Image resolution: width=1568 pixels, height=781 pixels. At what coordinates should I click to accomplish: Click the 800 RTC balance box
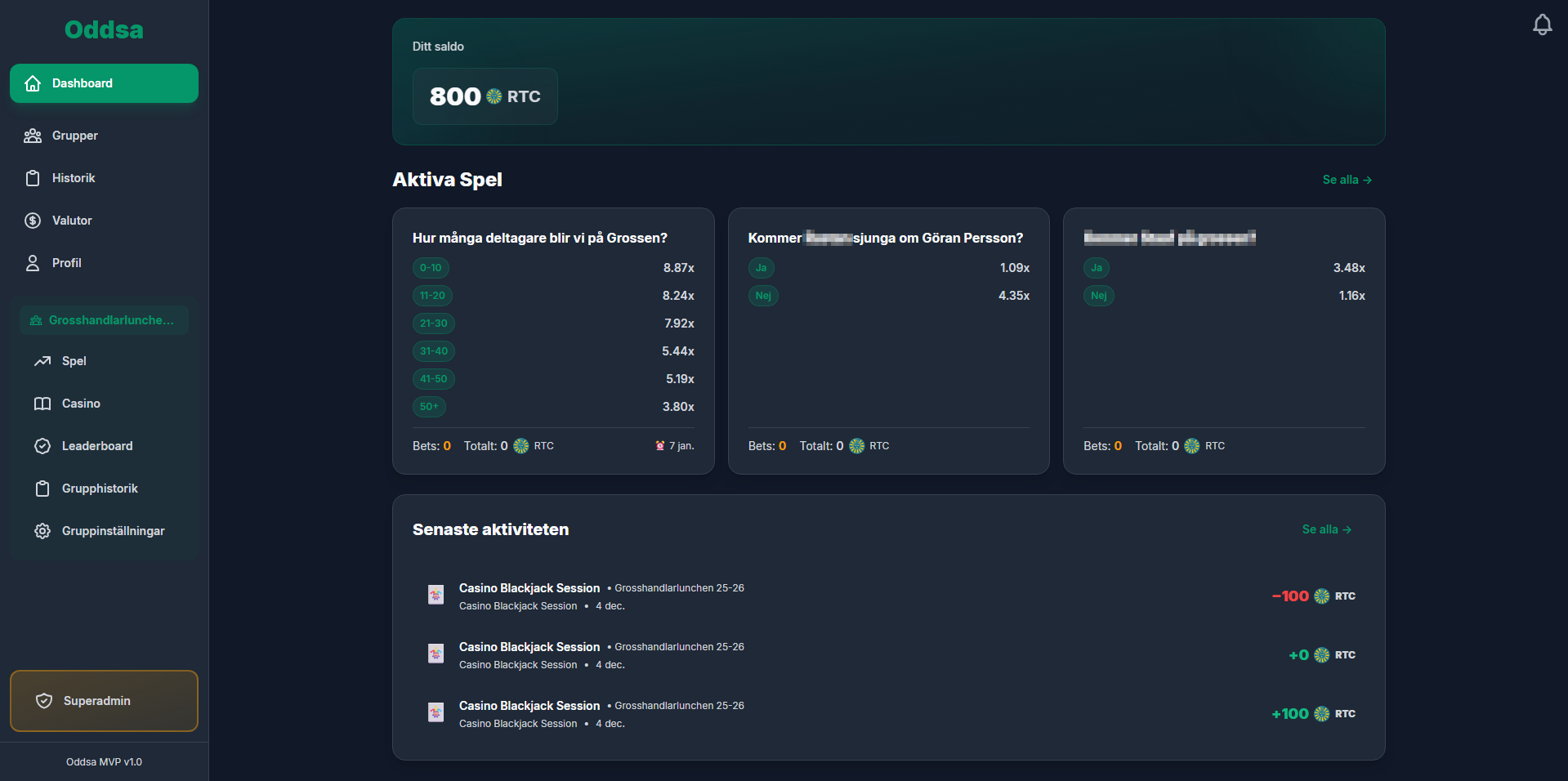tap(485, 96)
